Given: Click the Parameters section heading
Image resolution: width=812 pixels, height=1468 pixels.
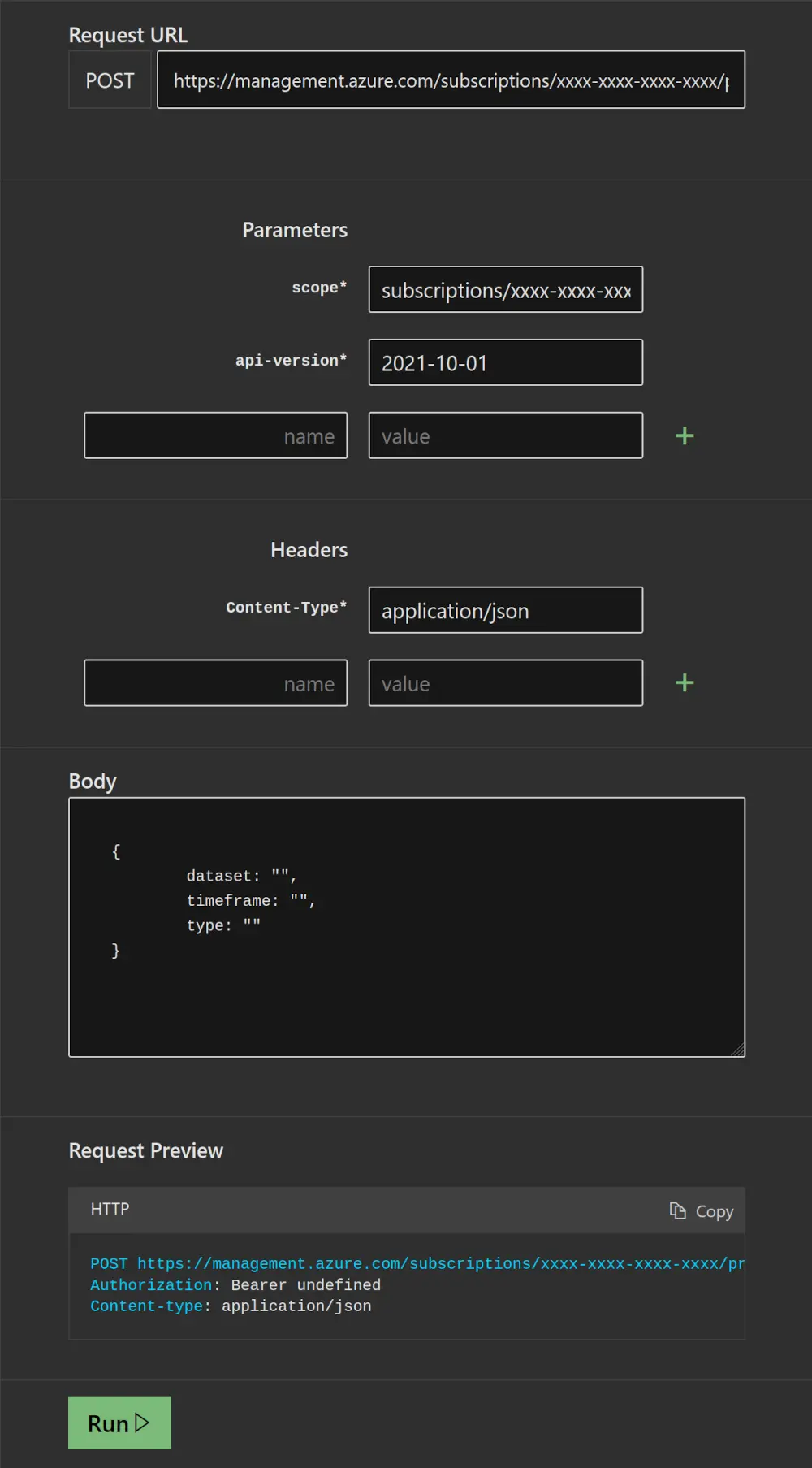Looking at the screenshot, I should [x=295, y=230].
